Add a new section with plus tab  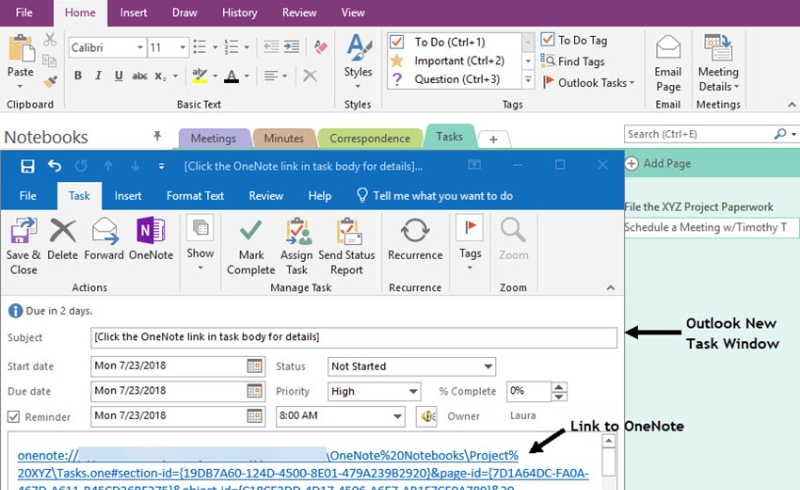[493, 139]
